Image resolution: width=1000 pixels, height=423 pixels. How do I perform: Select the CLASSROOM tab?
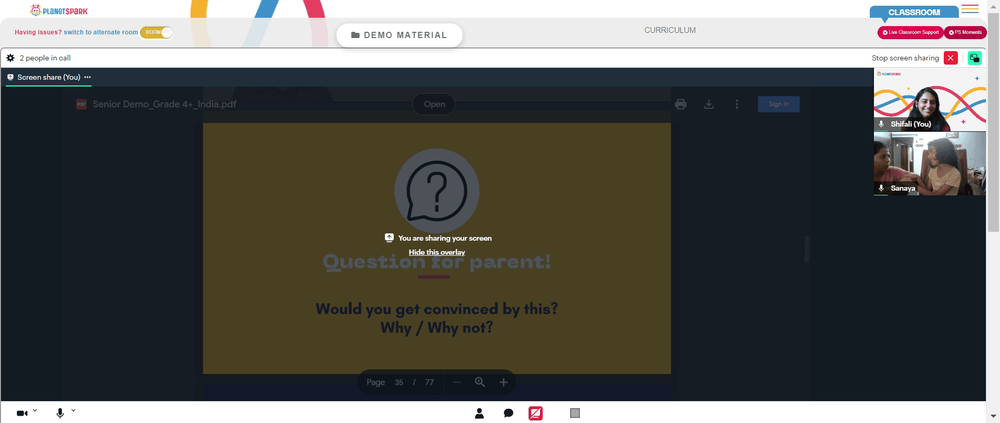[x=914, y=12]
